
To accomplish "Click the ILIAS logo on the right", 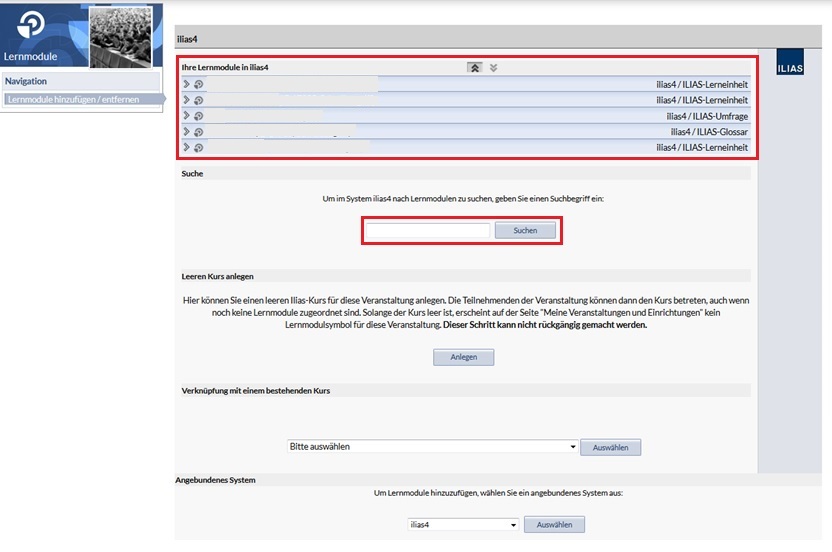I will tap(790, 68).
